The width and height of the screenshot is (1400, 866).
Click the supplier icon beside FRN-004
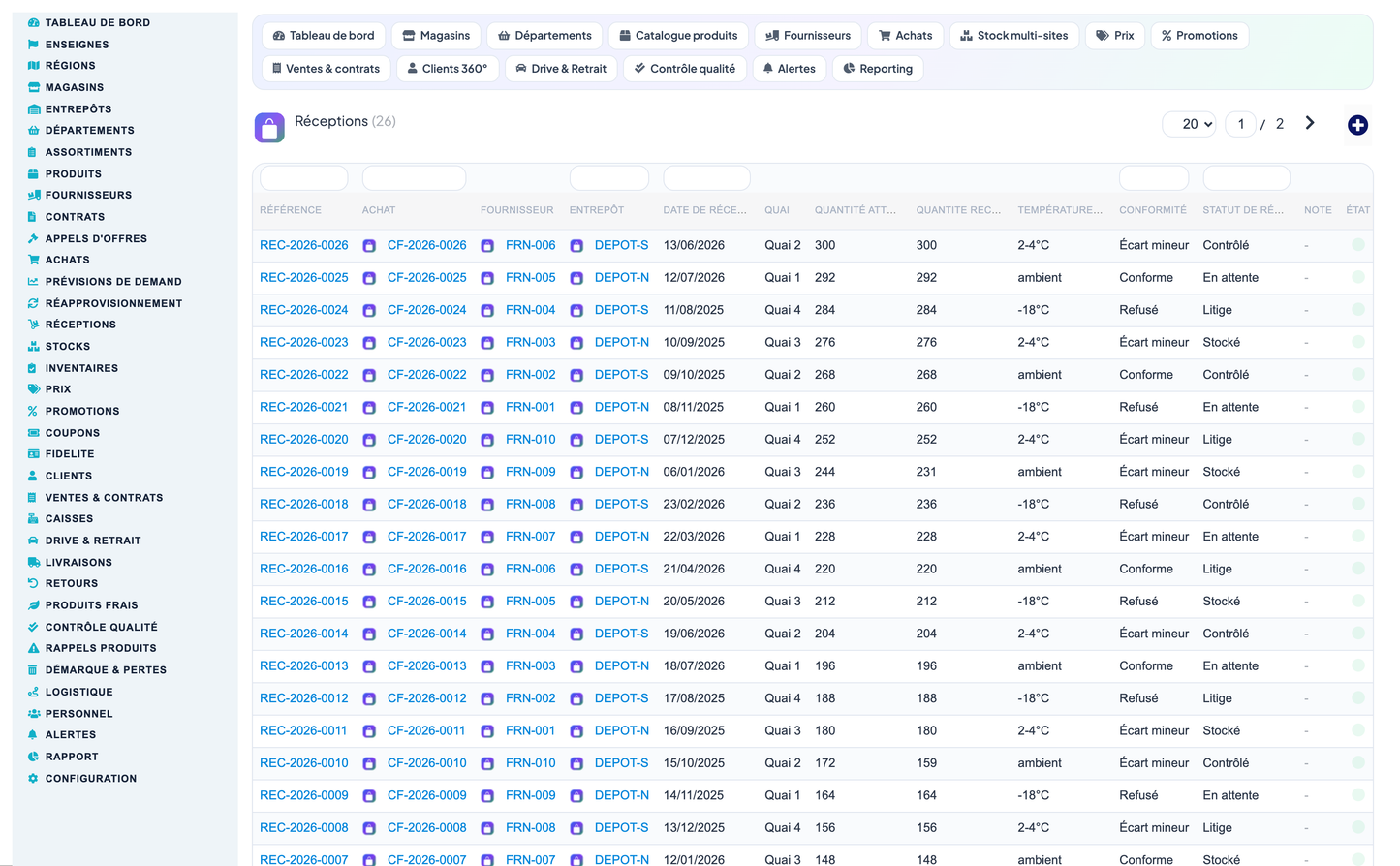tap(487, 311)
